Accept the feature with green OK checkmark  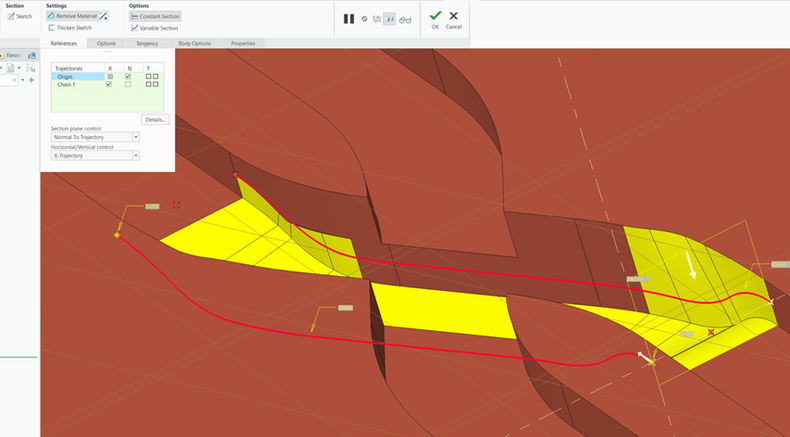(435, 17)
